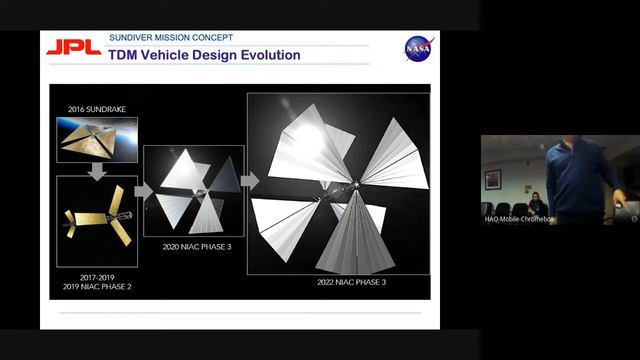Click the '2016 SUNDRAKE' caption
This screenshot has height=360, width=640.
[97, 109]
